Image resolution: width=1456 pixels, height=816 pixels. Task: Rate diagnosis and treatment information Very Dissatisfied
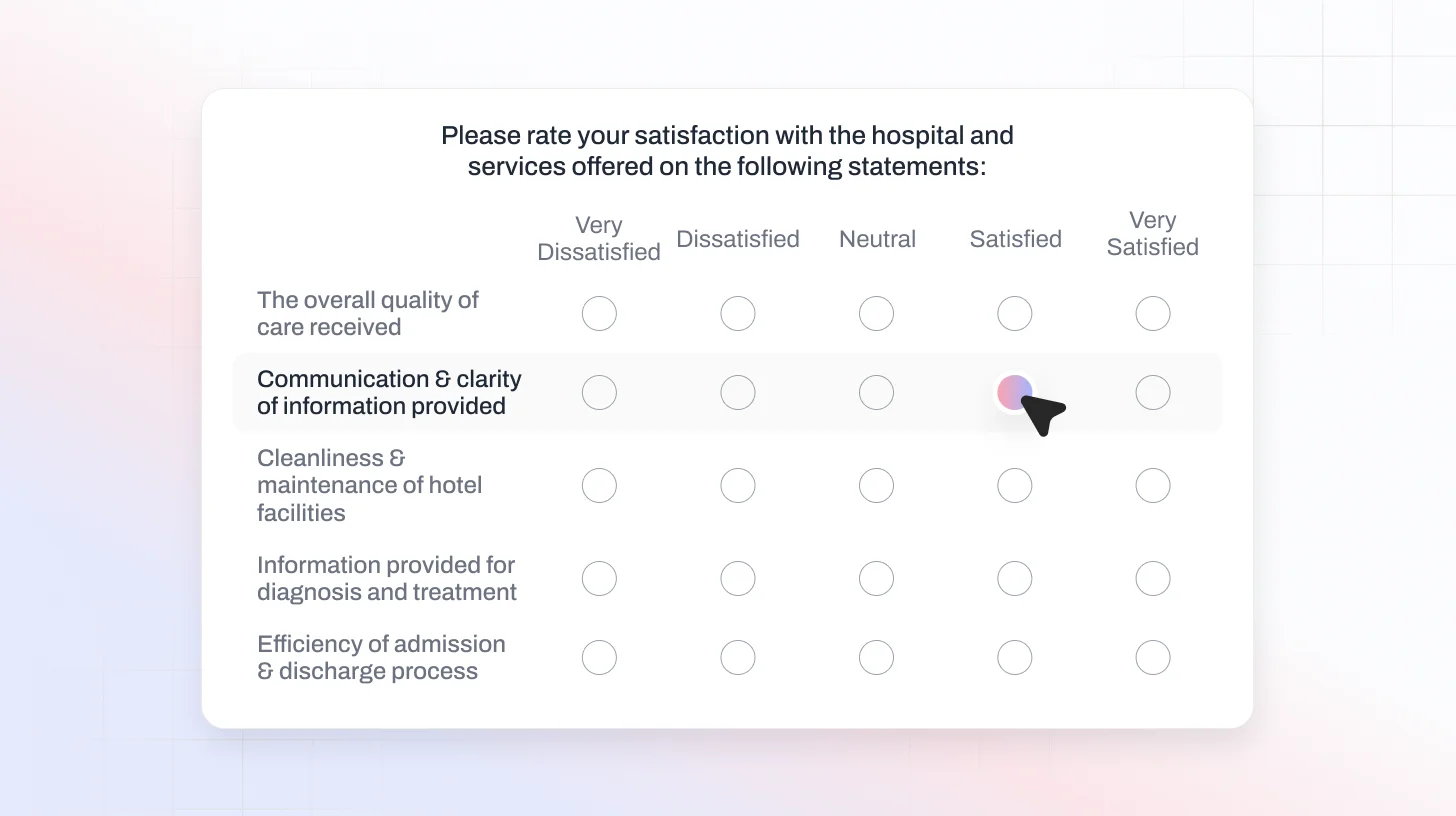click(x=599, y=579)
